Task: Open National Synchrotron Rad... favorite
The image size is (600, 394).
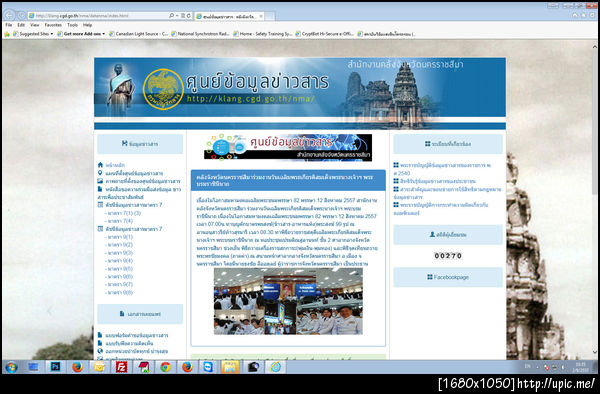Action: pyautogui.click(x=200, y=34)
